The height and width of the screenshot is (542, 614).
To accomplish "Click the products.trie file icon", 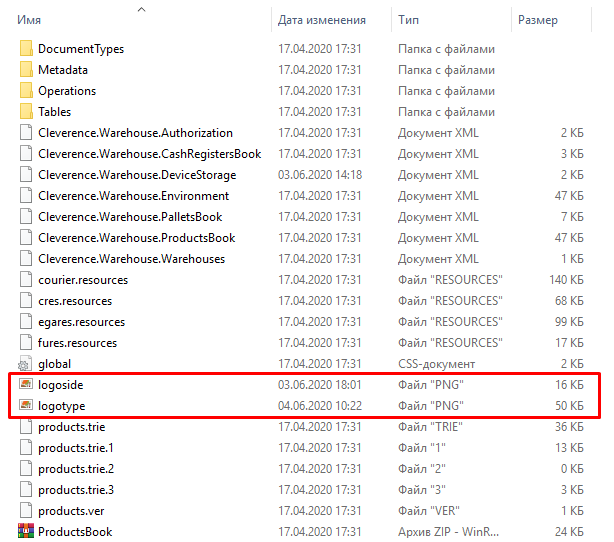I will coord(26,426).
